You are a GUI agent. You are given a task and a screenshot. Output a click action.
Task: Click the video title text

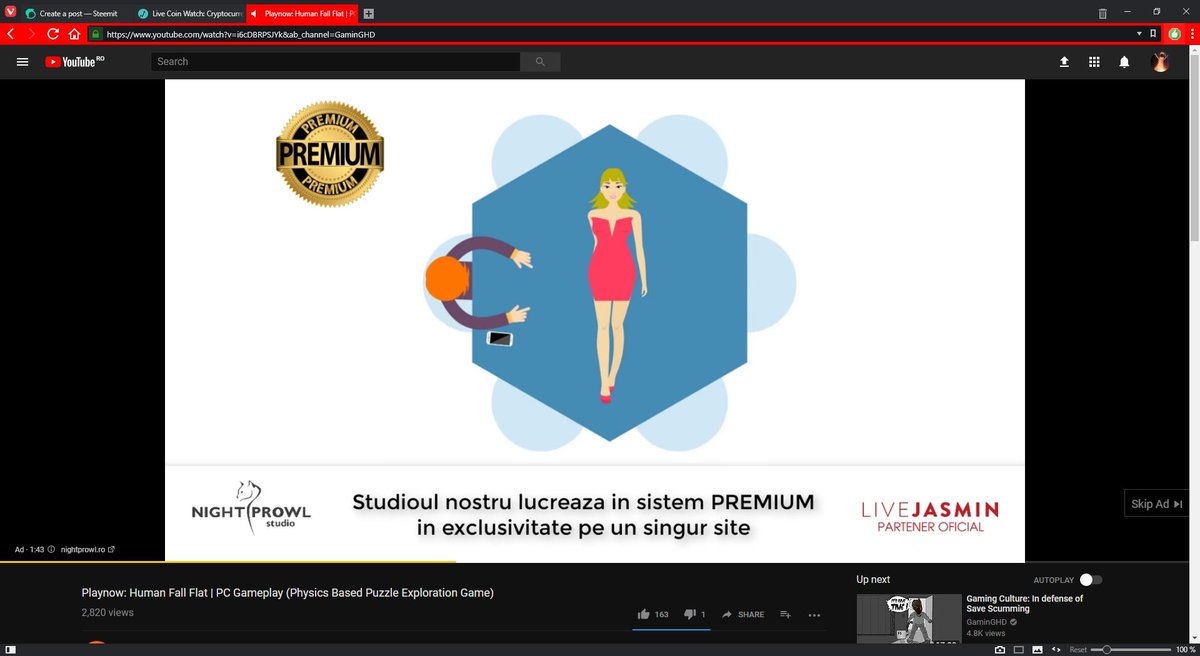pos(287,593)
